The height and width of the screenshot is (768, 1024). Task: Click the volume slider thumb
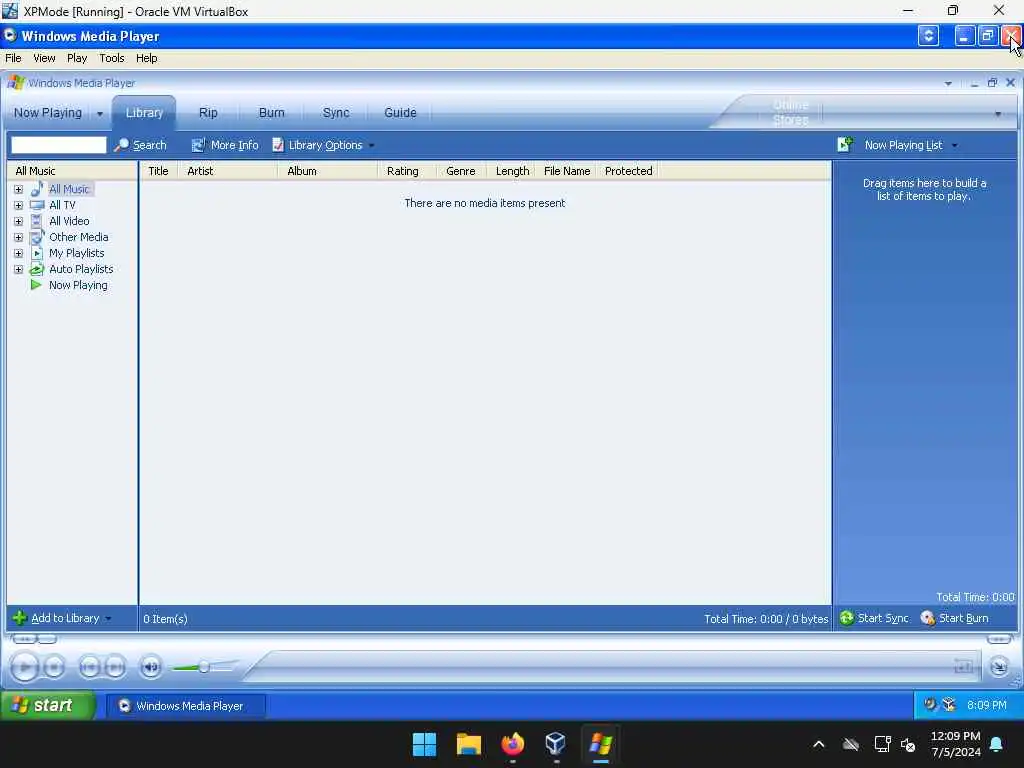(x=204, y=667)
